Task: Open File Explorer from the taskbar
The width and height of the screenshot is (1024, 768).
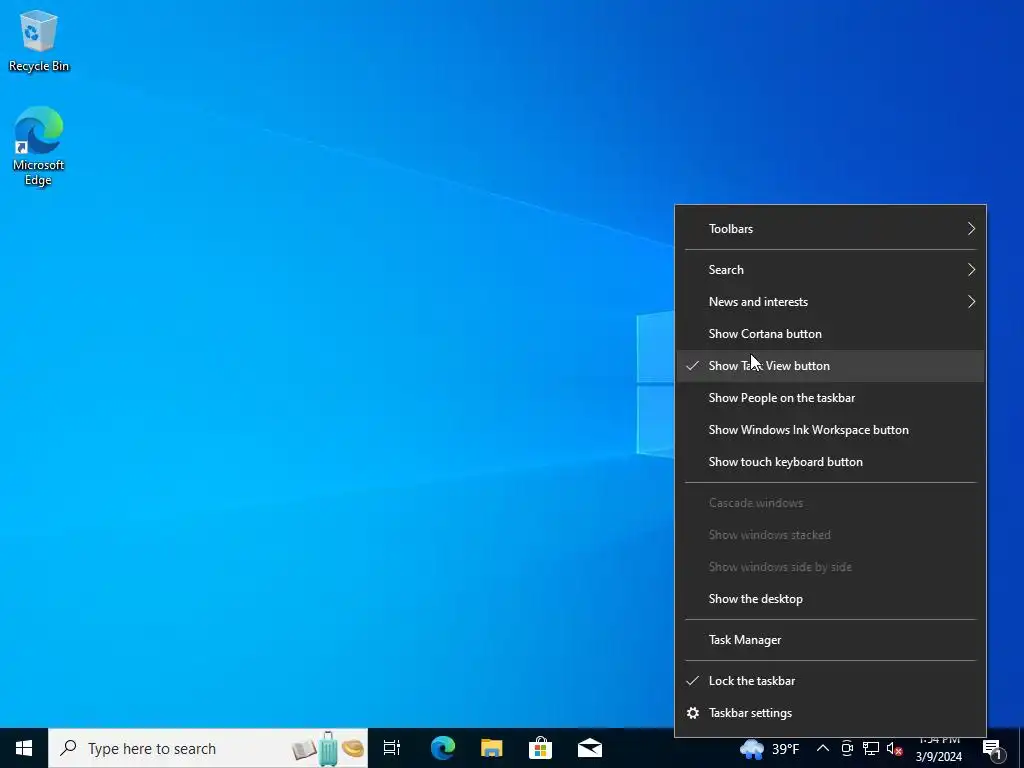Action: coord(492,748)
